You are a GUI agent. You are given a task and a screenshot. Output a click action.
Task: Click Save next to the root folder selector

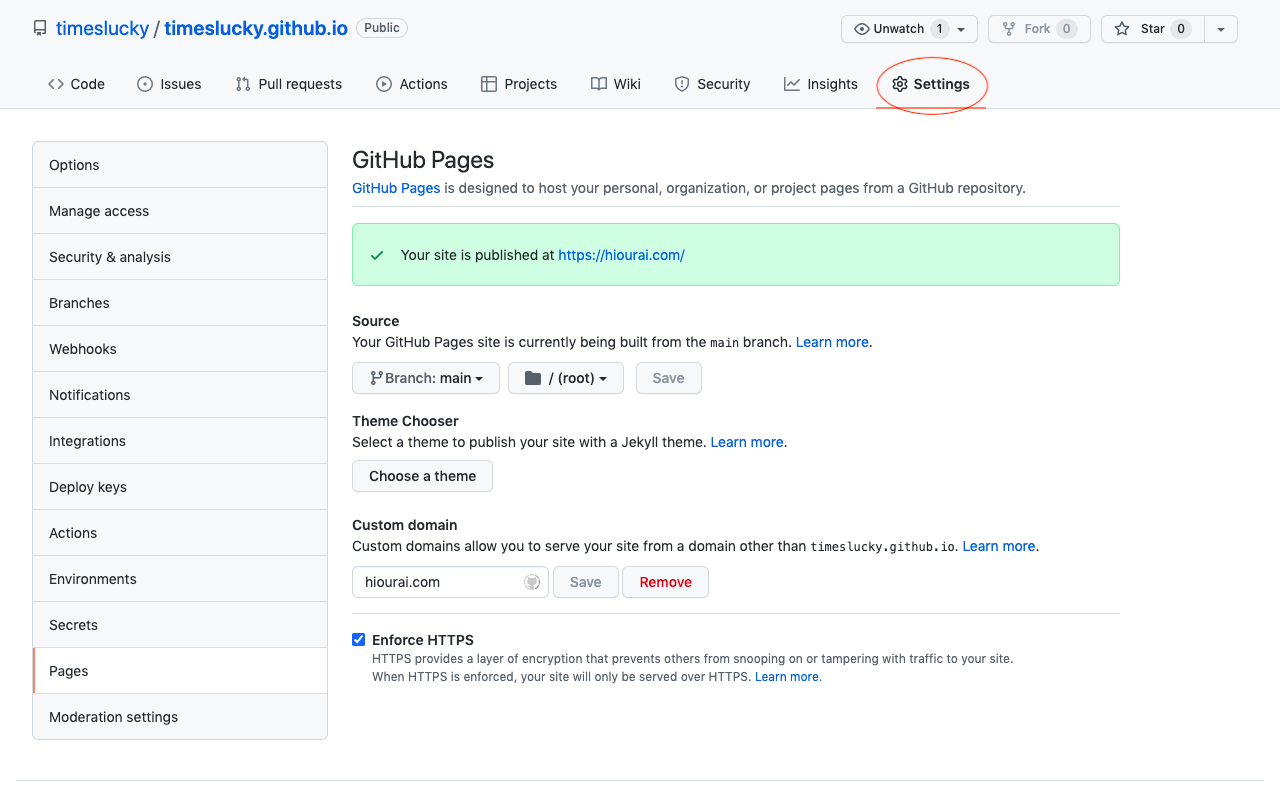pos(668,378)
